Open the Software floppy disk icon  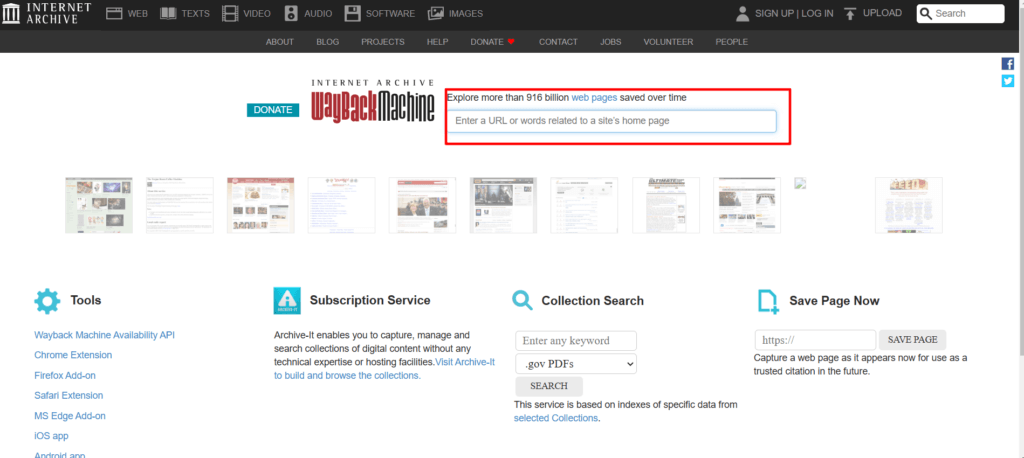[353, 13]
